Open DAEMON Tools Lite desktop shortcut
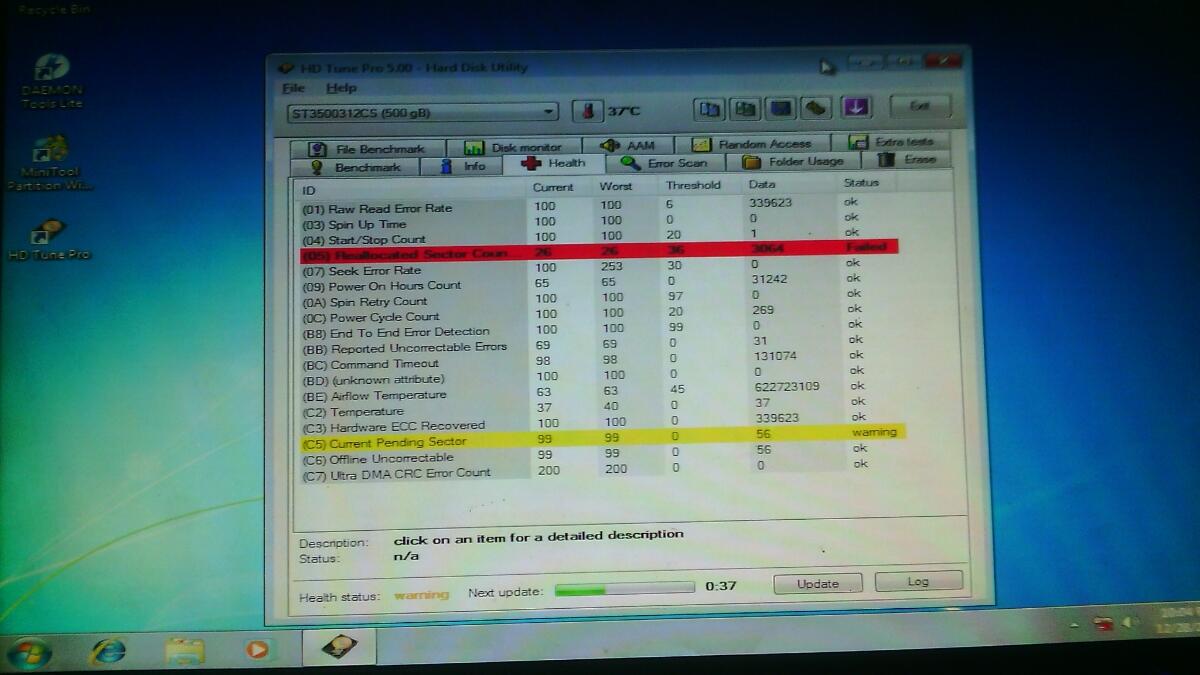1200x675 pixels. coord(52,81)
